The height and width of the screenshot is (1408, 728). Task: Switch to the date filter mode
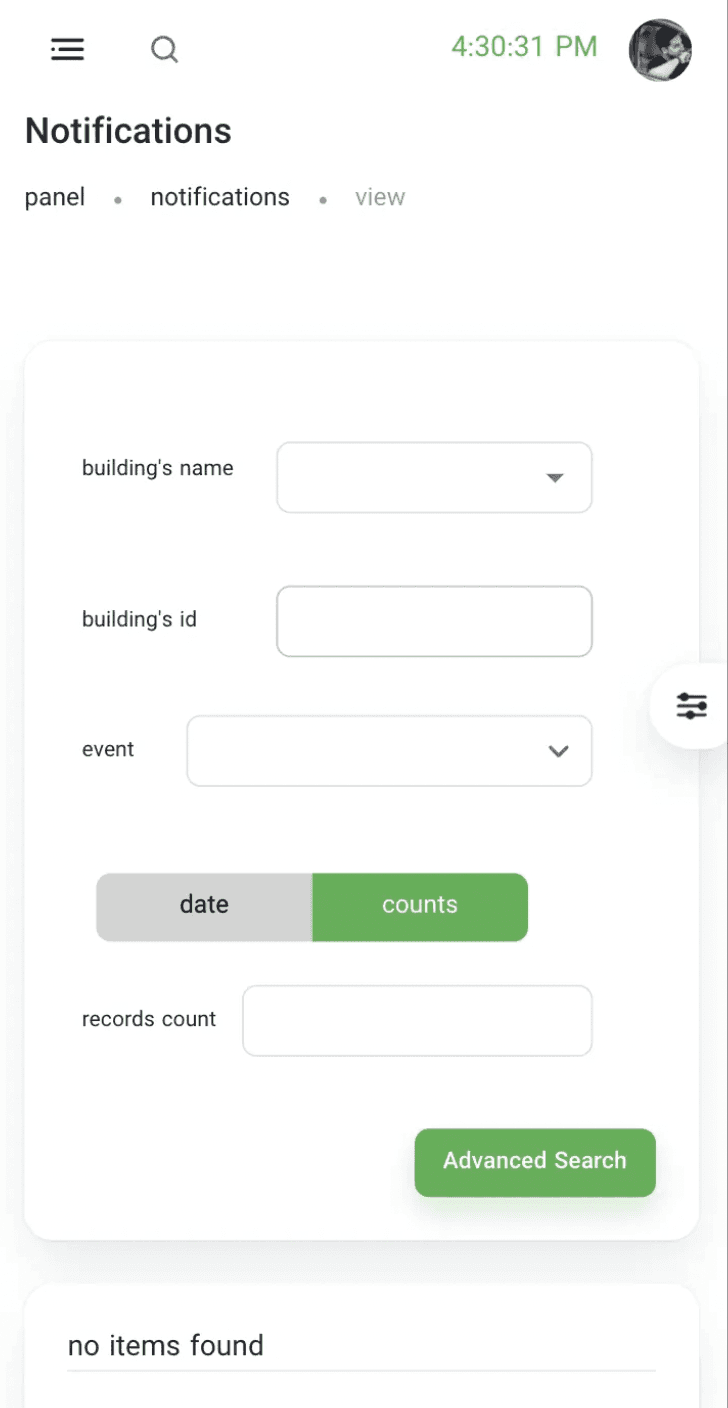tap(204, 906)
